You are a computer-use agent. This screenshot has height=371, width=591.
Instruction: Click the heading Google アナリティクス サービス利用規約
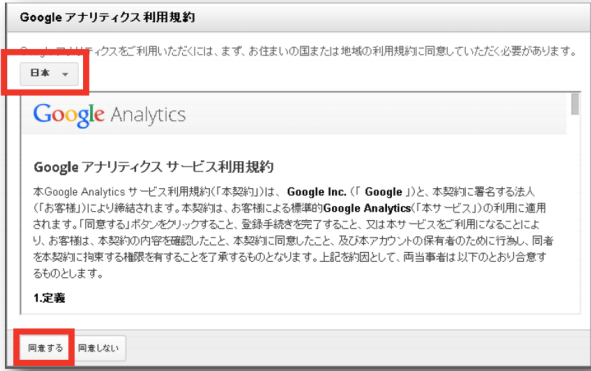point(154,167)
